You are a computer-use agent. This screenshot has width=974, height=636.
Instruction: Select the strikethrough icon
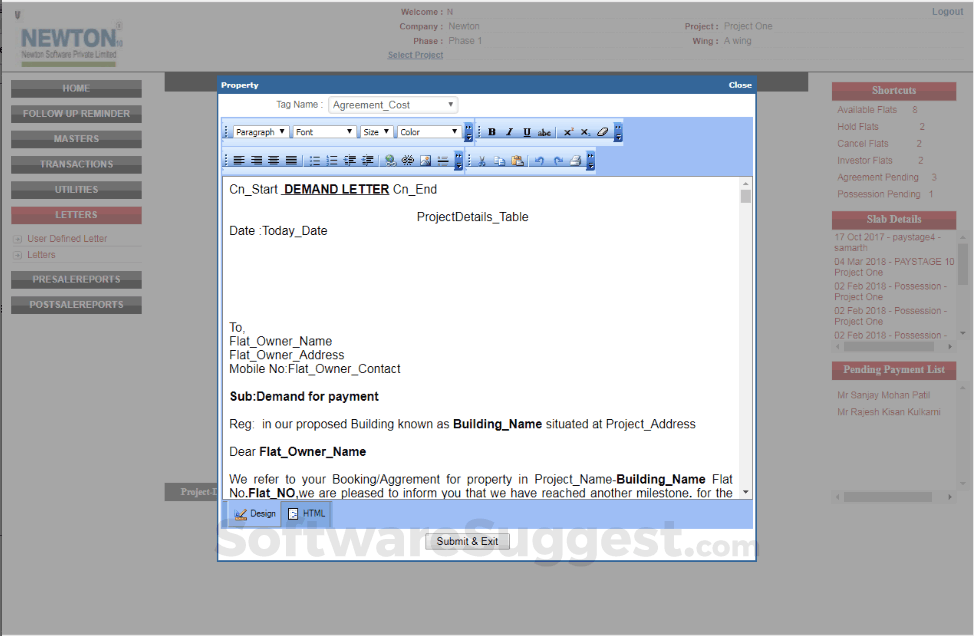tap(544, 132)
